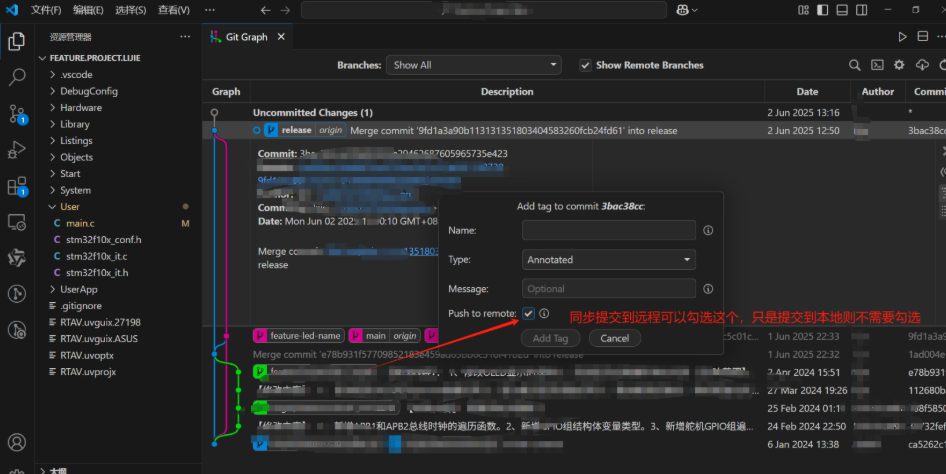Expand the Listings folder

(x=76, y=141)
